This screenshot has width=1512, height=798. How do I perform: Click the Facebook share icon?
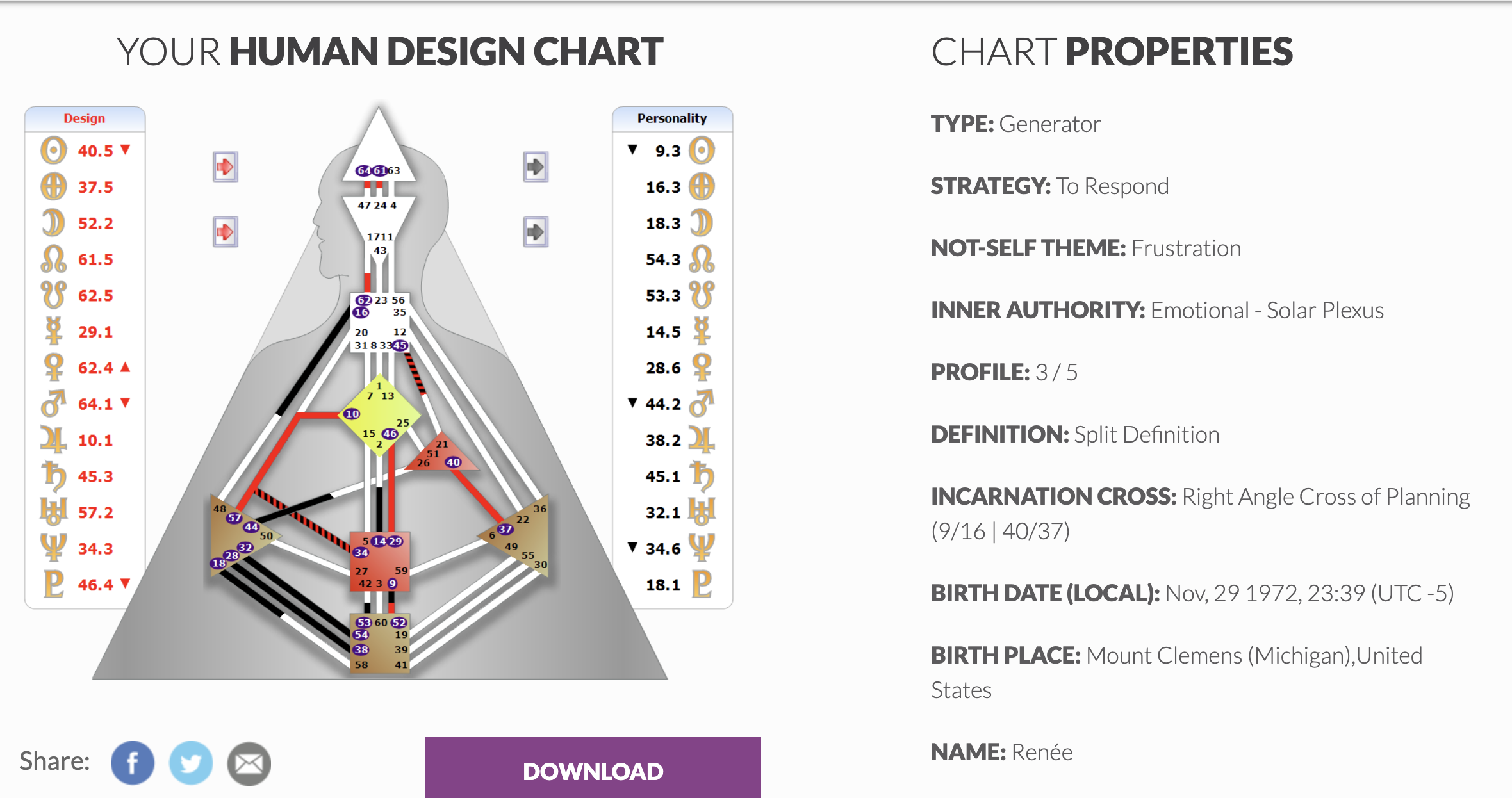(133, 763)
